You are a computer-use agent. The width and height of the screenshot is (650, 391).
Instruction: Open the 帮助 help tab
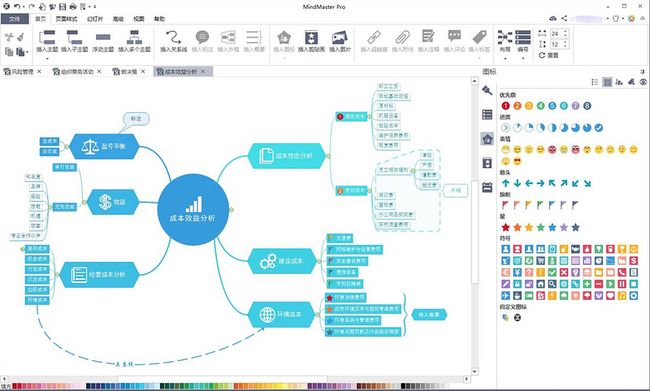159,19
